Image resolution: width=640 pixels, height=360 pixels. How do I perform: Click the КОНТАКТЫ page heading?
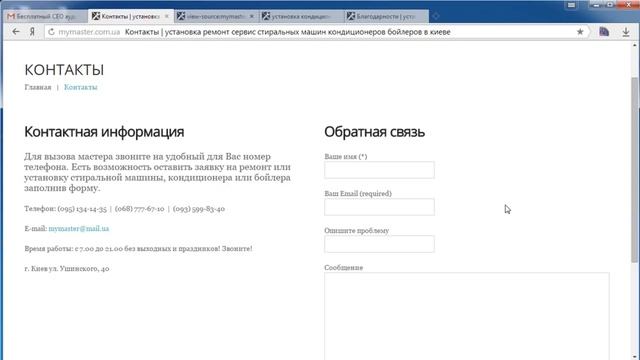coord(64,70)
